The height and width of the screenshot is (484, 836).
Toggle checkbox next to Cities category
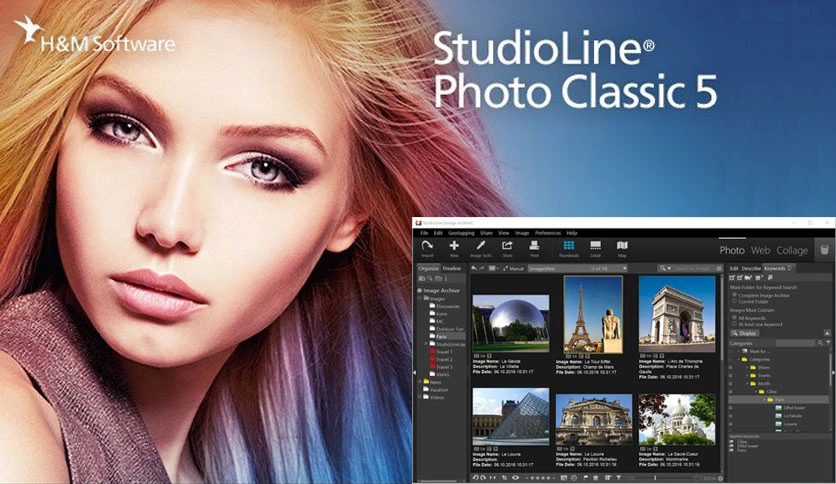click(x=730, y=392)
